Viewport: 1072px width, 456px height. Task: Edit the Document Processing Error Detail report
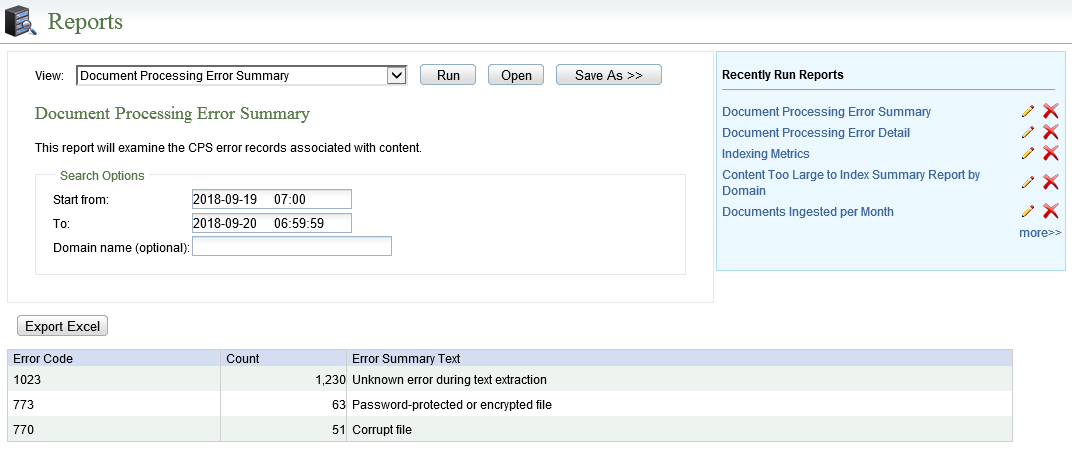pyautogui.click(x=1028, y=133)
